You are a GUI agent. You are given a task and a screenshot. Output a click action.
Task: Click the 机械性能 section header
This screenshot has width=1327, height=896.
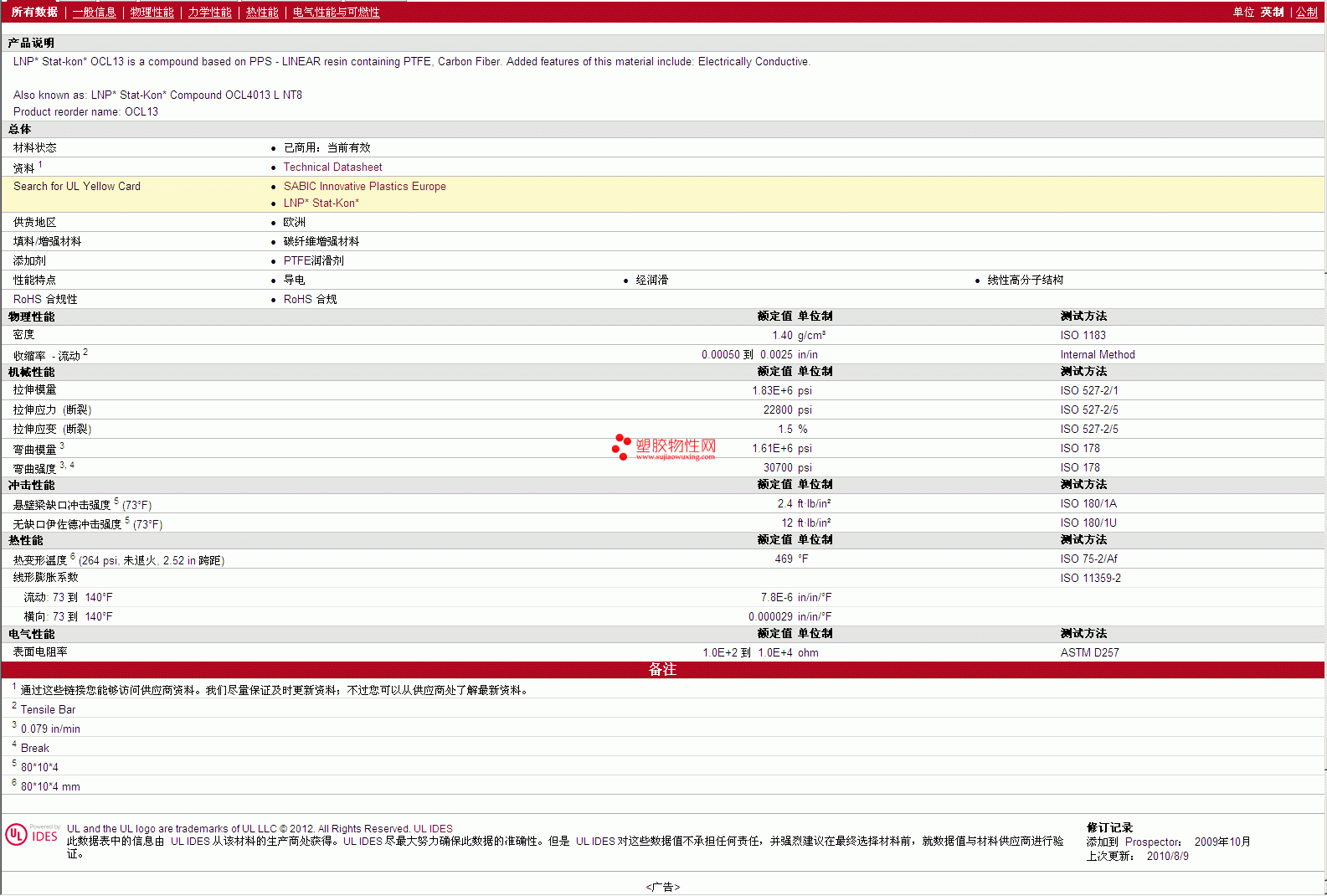(31, 372)
